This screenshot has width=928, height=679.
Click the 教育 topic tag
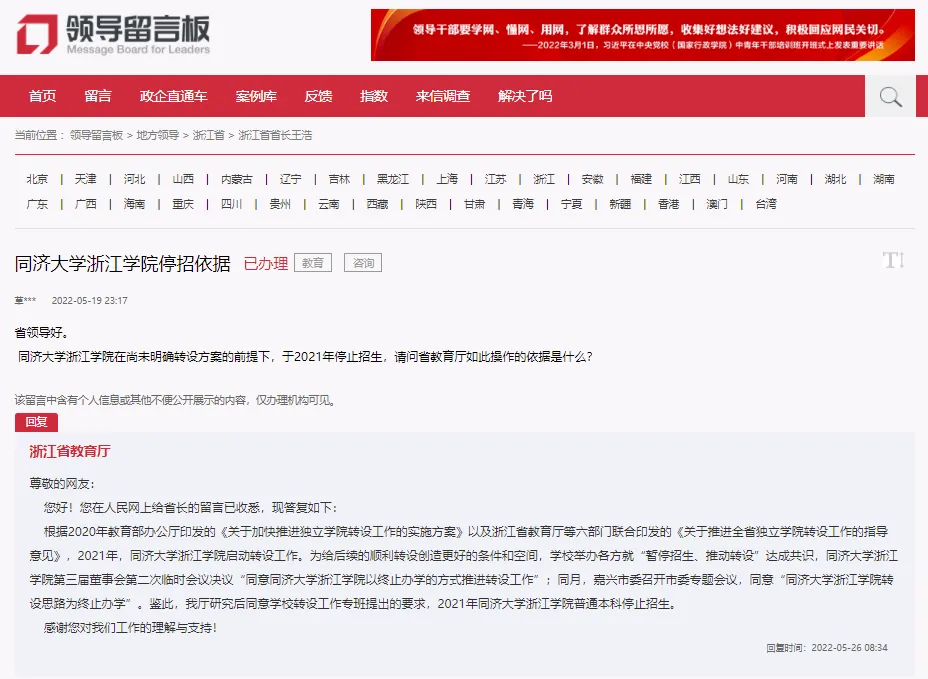pos(311,262)
